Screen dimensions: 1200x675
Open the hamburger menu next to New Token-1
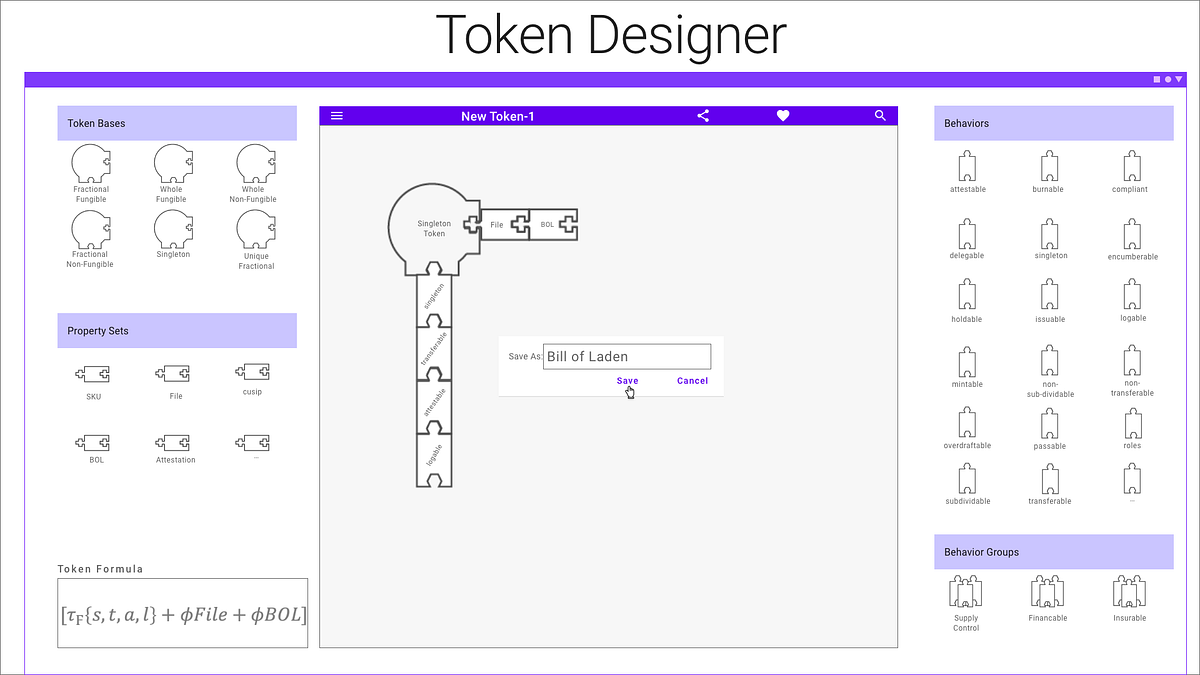click(337, 115)
